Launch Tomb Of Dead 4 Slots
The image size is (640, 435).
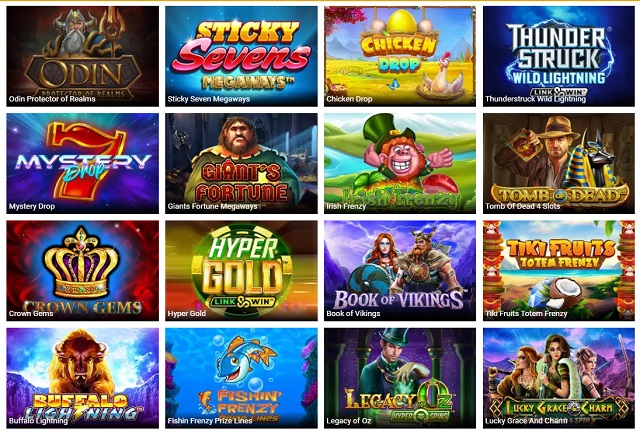559,163
